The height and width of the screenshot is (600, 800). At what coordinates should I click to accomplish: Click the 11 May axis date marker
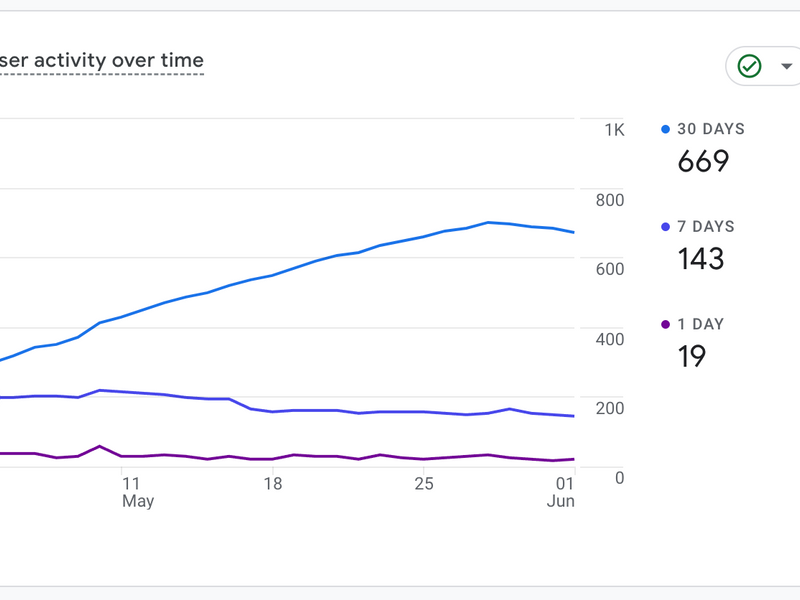(x=138, y=492)
